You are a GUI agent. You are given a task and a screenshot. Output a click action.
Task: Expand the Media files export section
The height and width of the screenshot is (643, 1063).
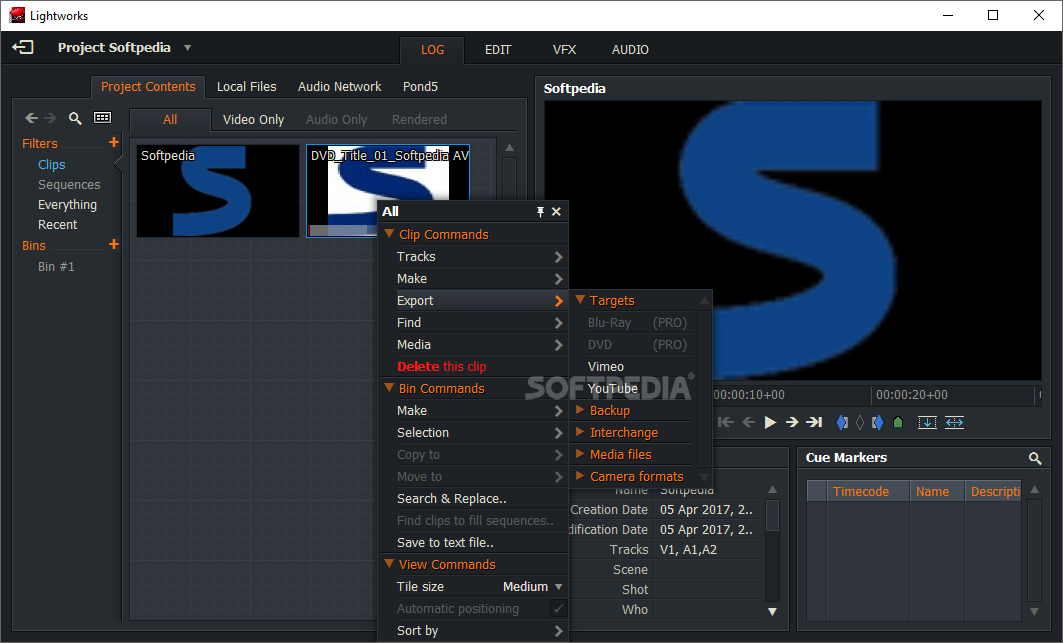click(x=580, y=454)
